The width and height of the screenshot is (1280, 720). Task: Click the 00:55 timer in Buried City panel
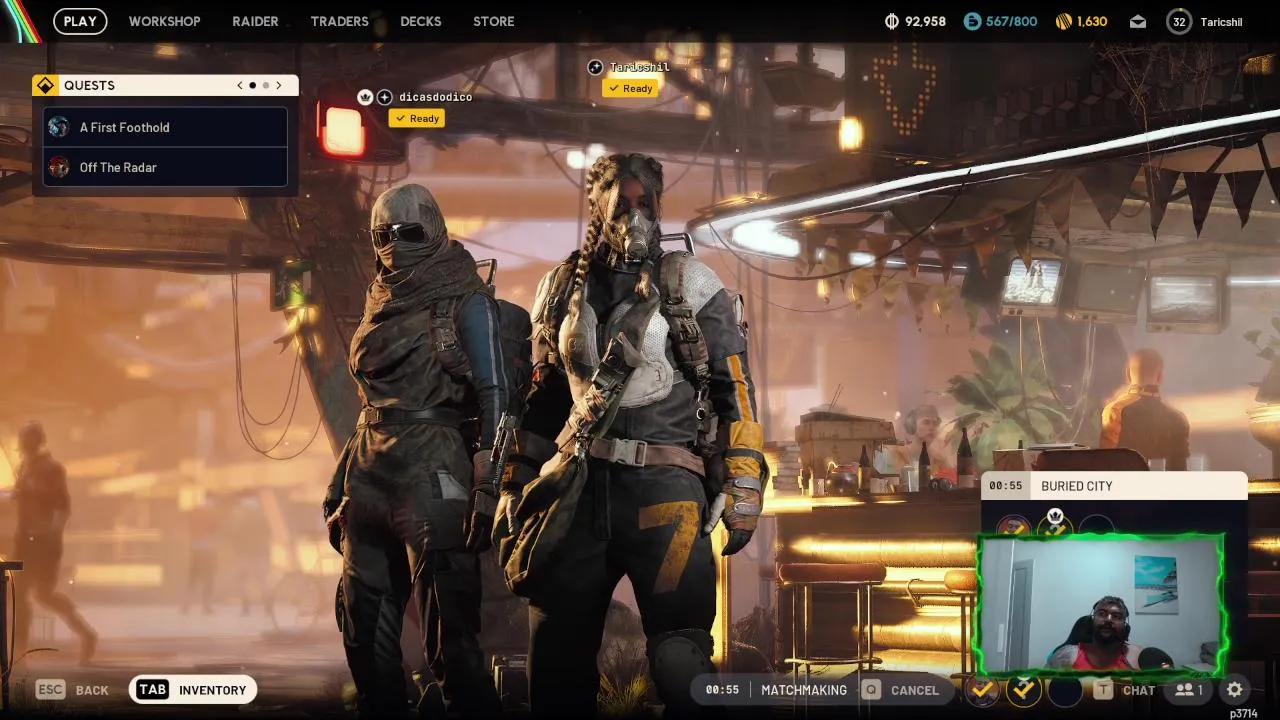(1006, 486)
